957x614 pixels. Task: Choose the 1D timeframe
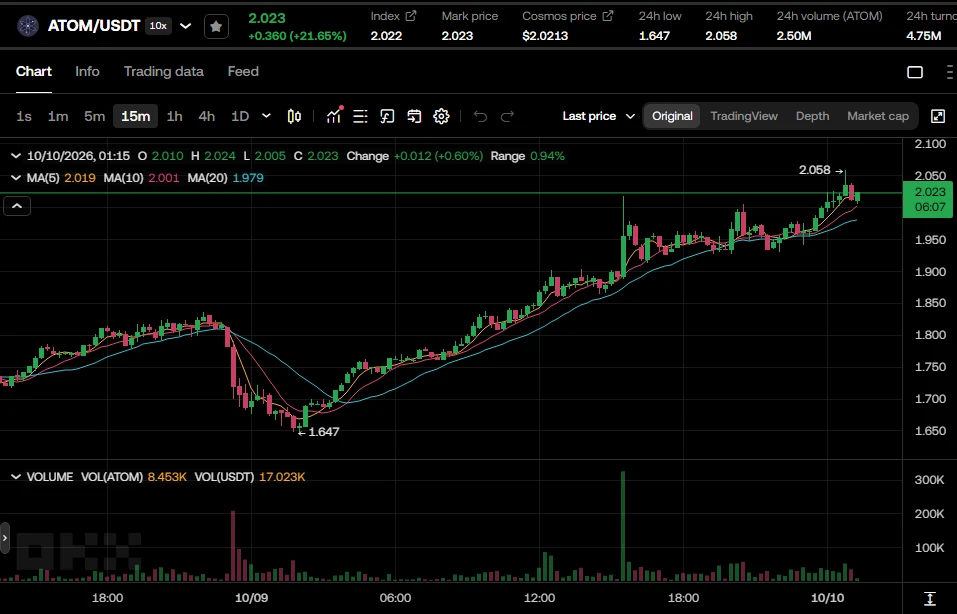coord(240,116)
